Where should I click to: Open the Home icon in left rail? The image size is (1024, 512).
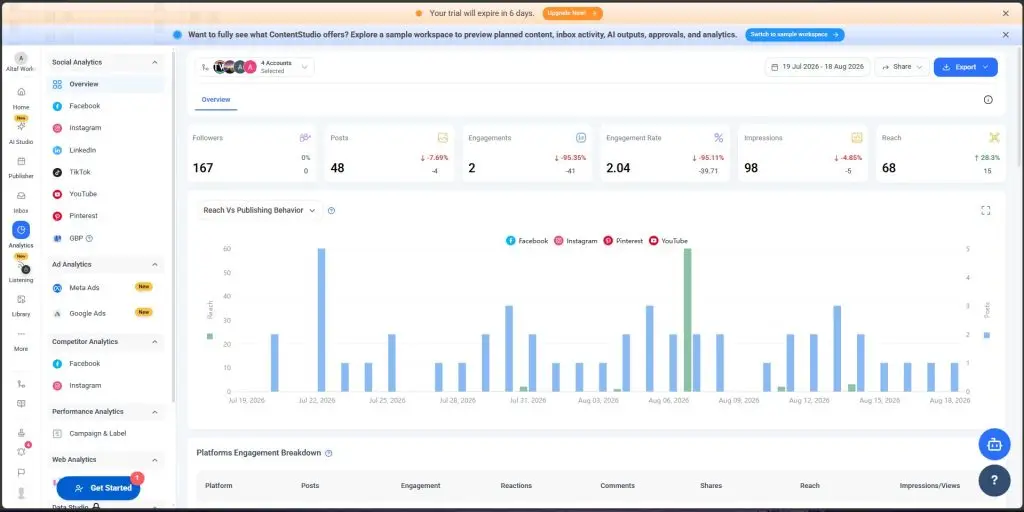[21, 91]
